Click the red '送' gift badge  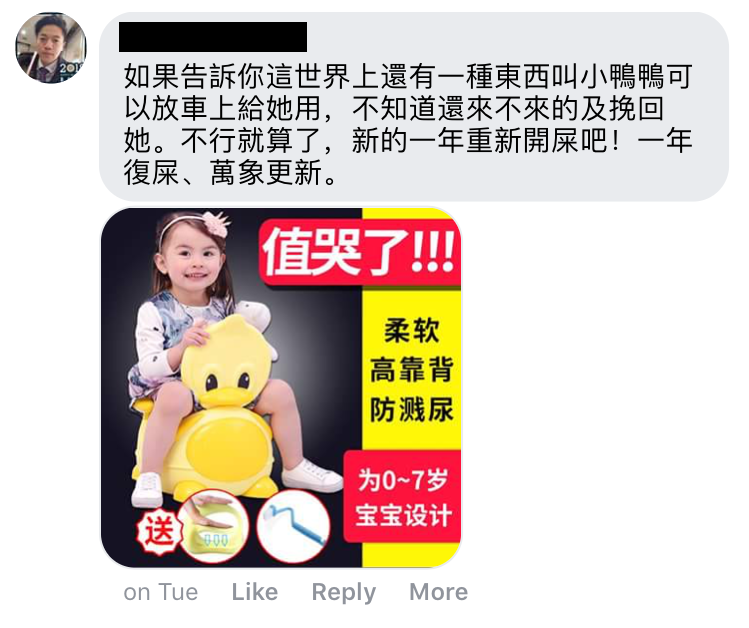pos(159,530)
